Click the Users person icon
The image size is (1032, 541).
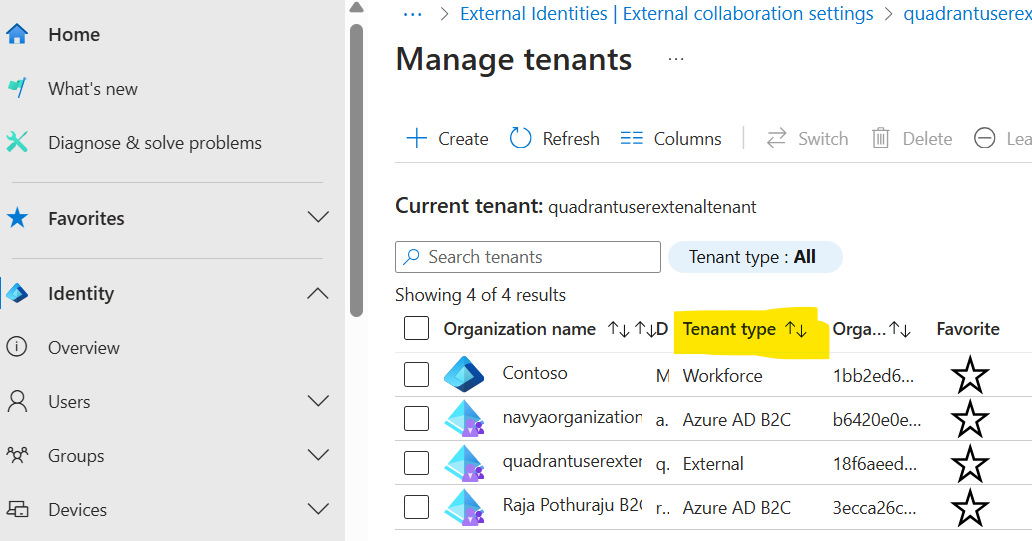17,401
